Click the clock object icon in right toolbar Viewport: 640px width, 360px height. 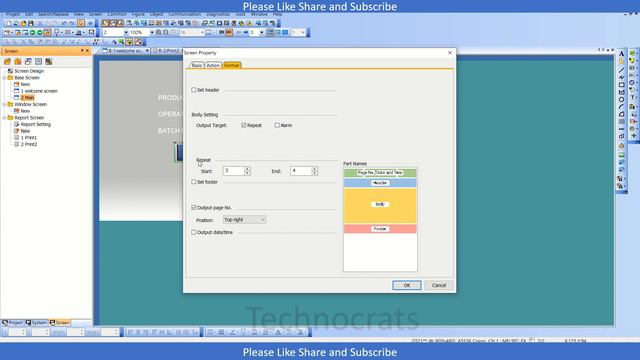(x=632, y=82)
